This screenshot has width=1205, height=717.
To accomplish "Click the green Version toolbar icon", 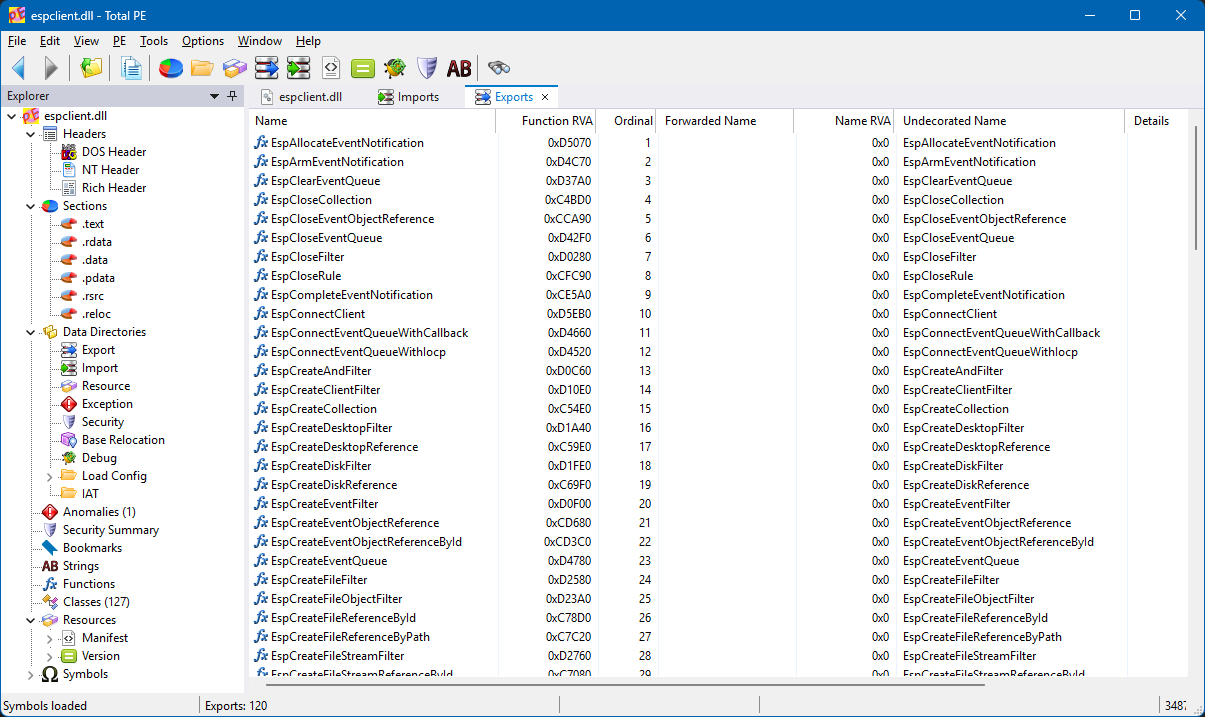I will tap(363, 68).
